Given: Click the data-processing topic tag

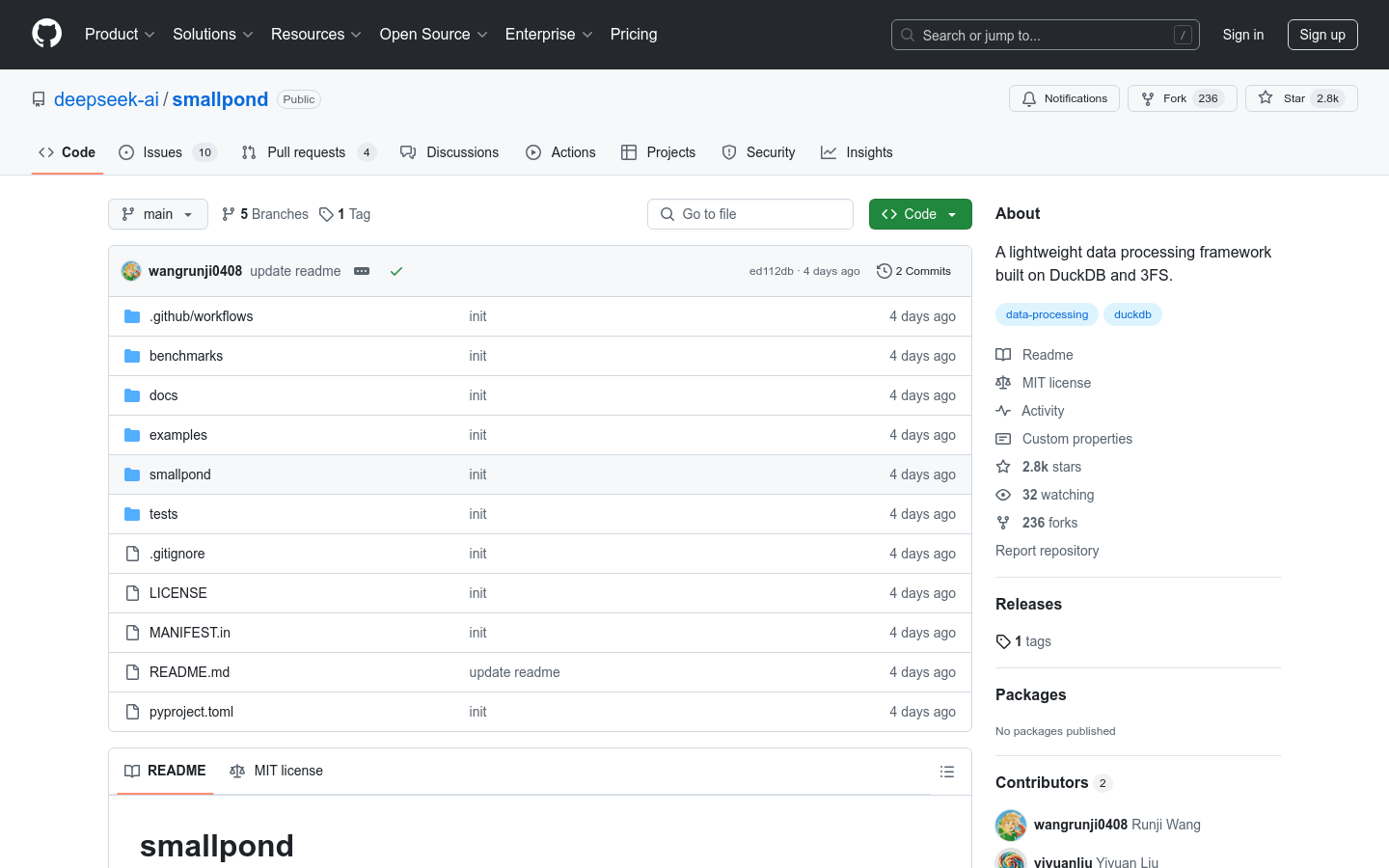Looking at the screenshot, I should pyautogui.click(x=1047, y=314).
